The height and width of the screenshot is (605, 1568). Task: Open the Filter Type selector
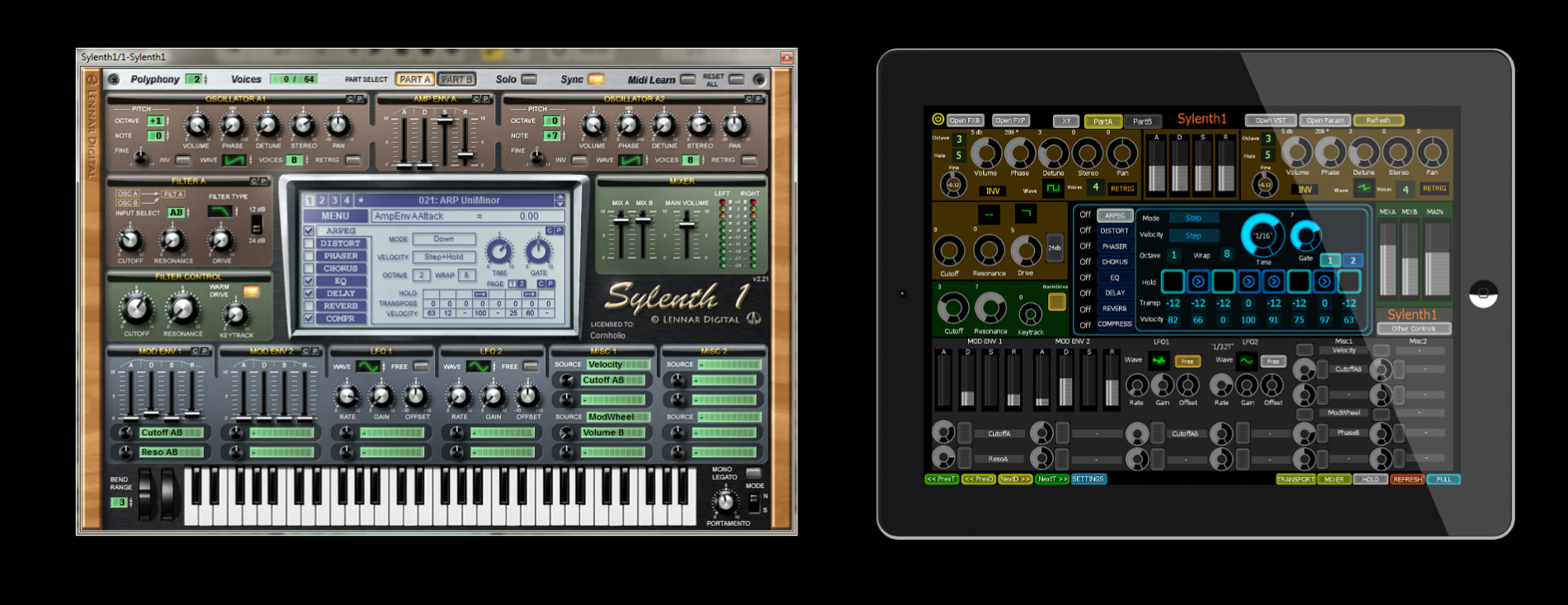pos(220,211)
